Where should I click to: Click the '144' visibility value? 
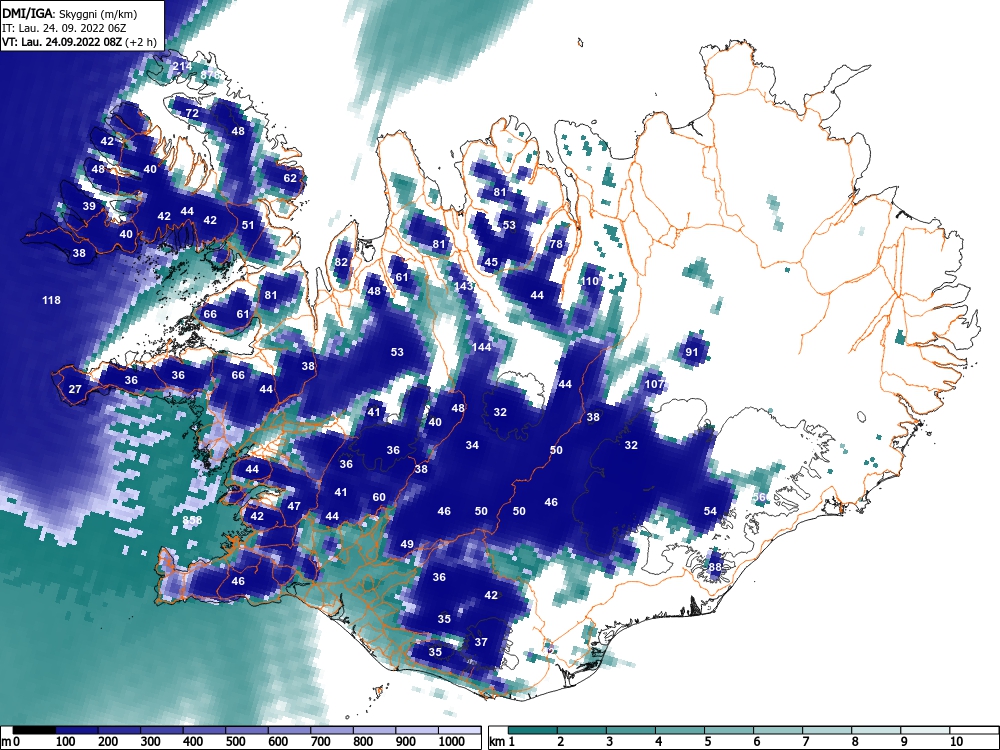(x=482, y=347)
